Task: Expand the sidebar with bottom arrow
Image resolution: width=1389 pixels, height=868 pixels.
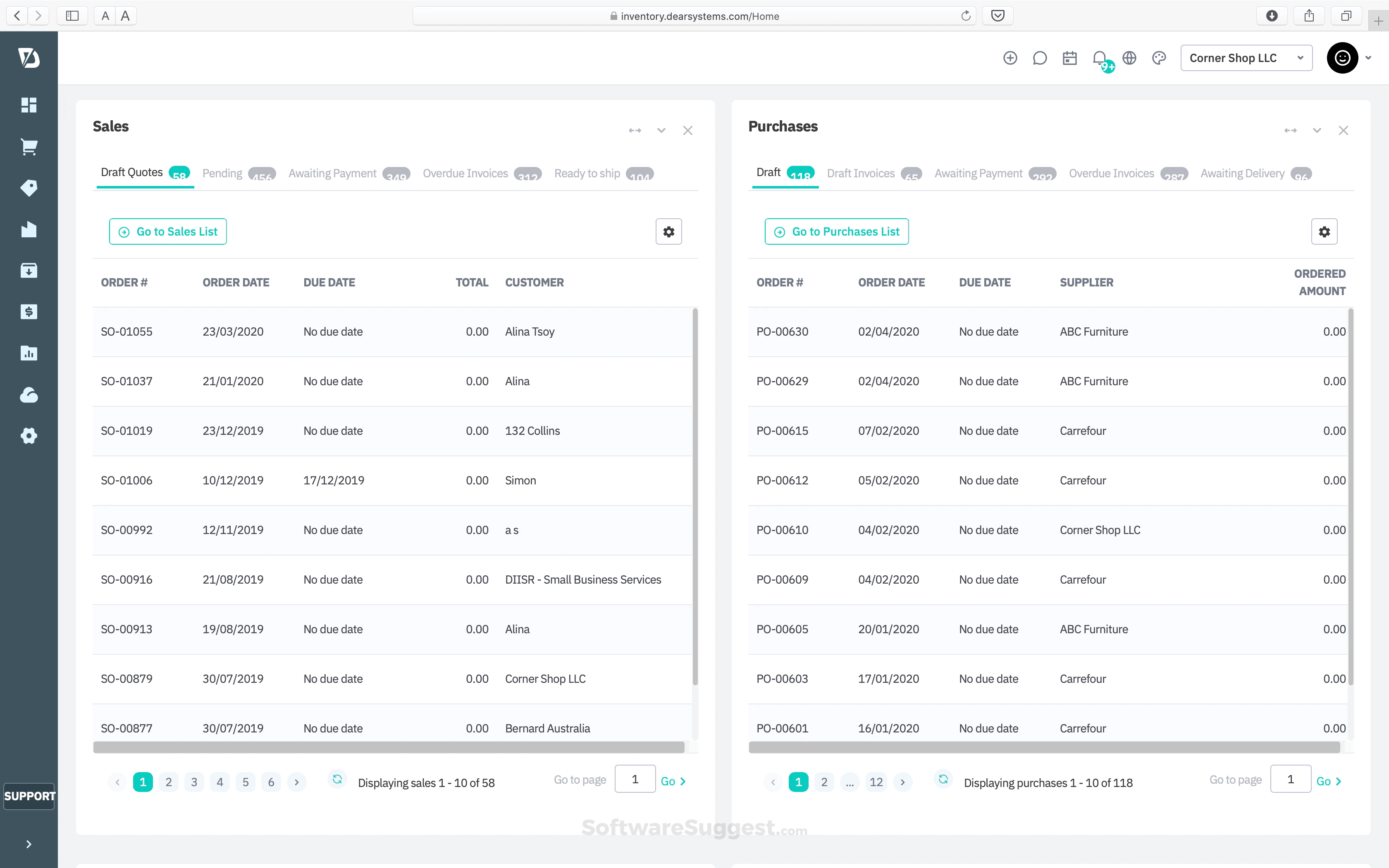Action: point(29,844)
